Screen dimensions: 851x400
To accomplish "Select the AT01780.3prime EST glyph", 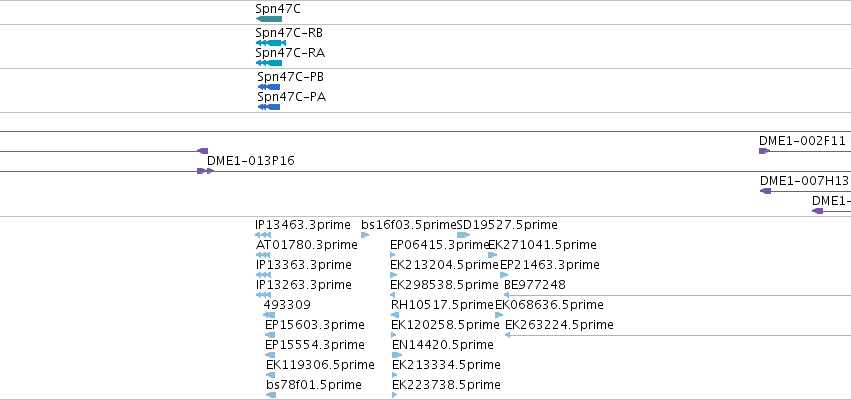I will tap(263, 255).
